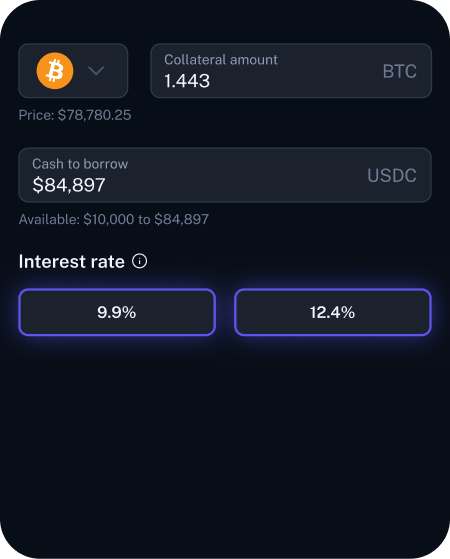Click the $10,000 minimum in Available line
The height and width of the screenshot is (559, 450).
[x=109, y=219]
